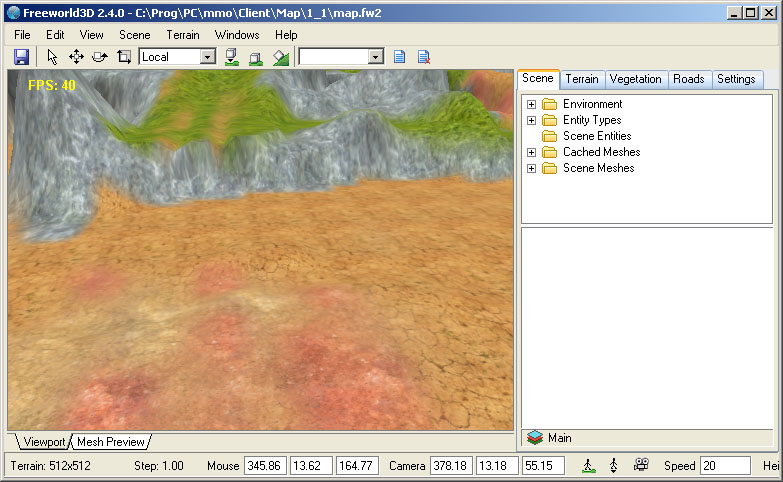783x482 pixels.
Task: Switch to the Scene panel tab
Action: [x=538, y=78]
